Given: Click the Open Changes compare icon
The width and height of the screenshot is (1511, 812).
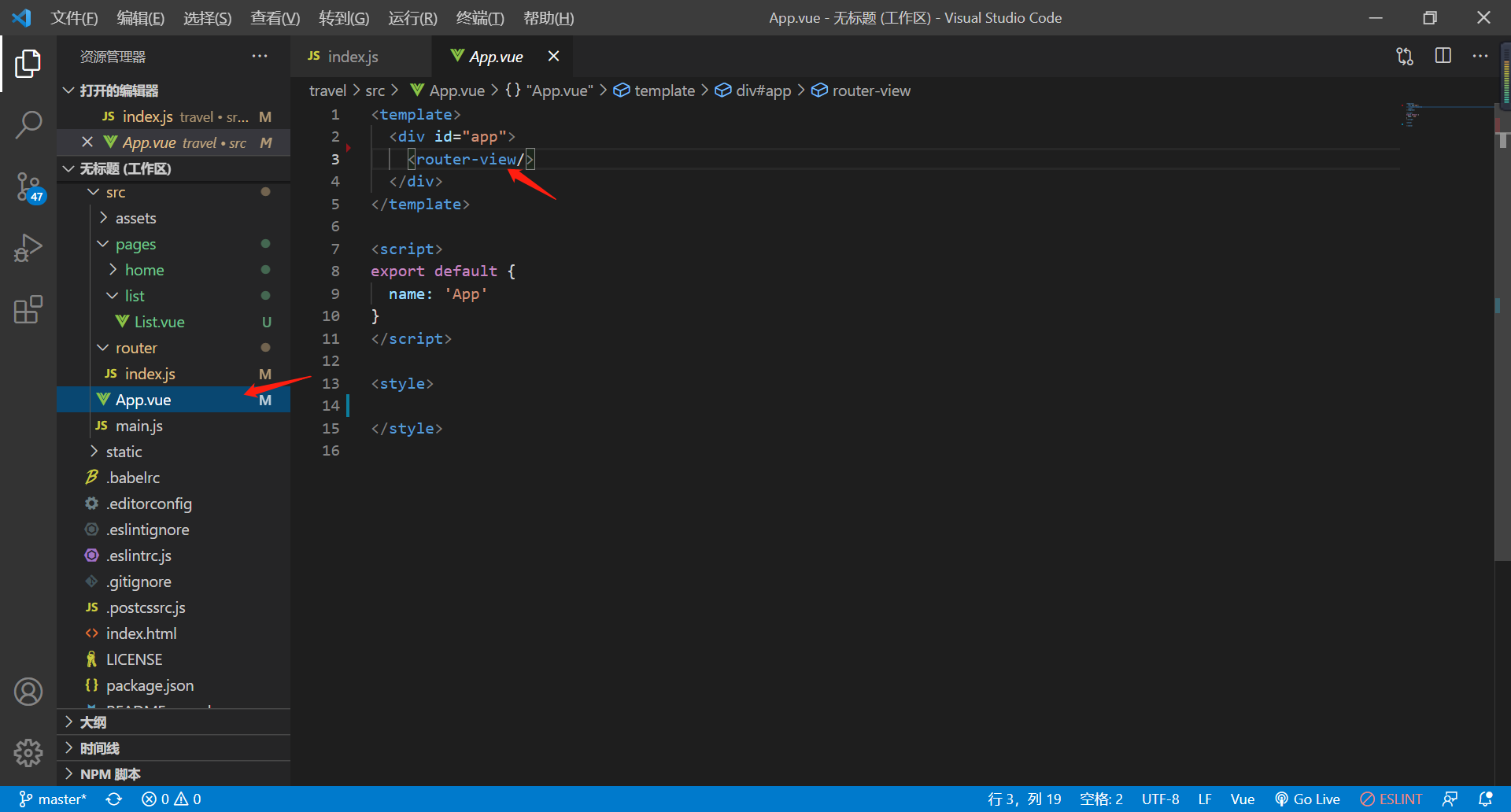Looking at the screenshot, I should click(x=1405, y=56).
